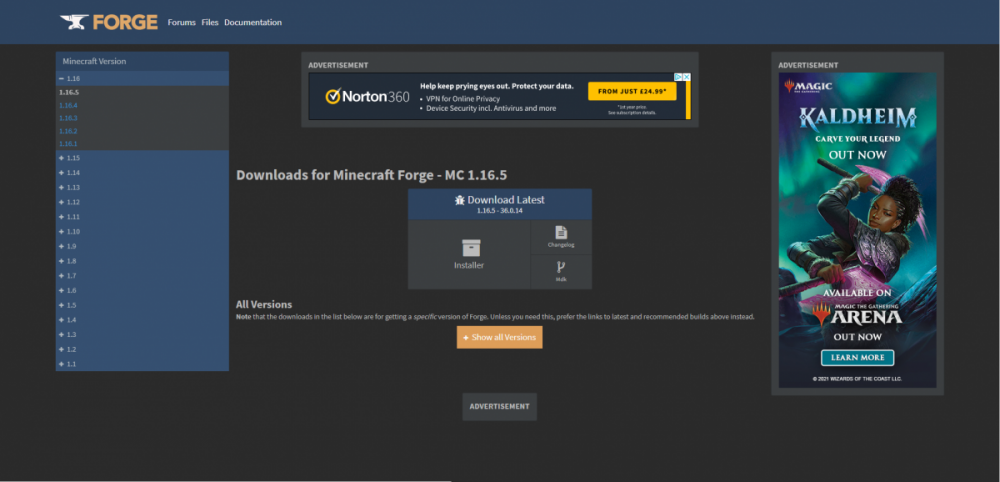This screenshot has height=482, width=1000.
Task: Click the Forge anvil logo
Action: 73,21
